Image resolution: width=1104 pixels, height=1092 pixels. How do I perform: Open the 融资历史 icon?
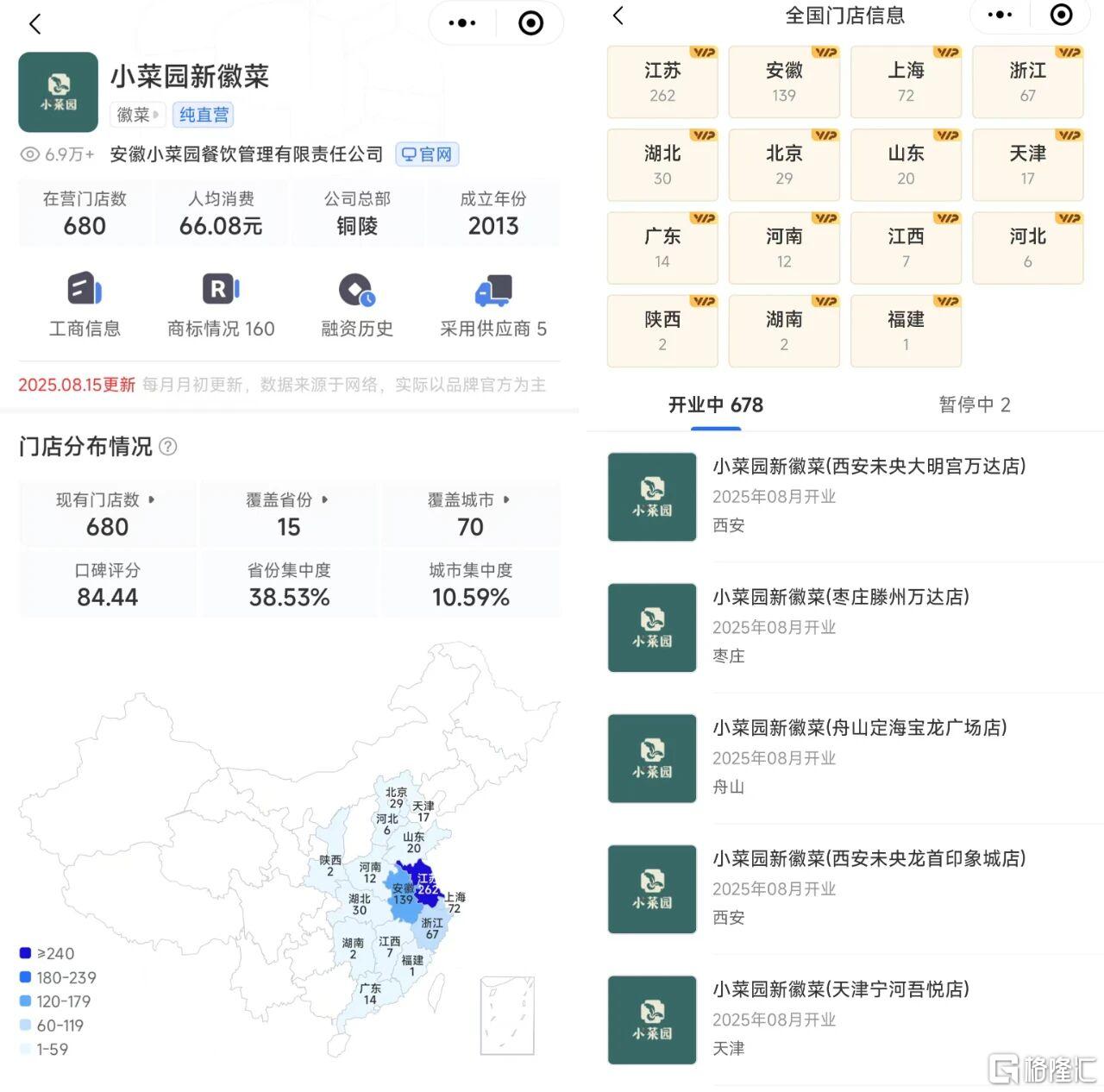tap(357, 289)
